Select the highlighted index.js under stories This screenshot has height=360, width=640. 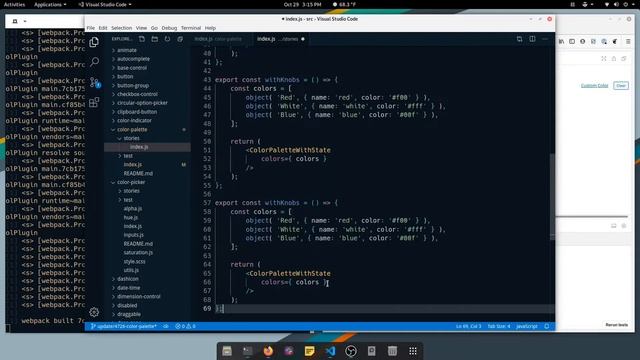[x=147, y=147]
